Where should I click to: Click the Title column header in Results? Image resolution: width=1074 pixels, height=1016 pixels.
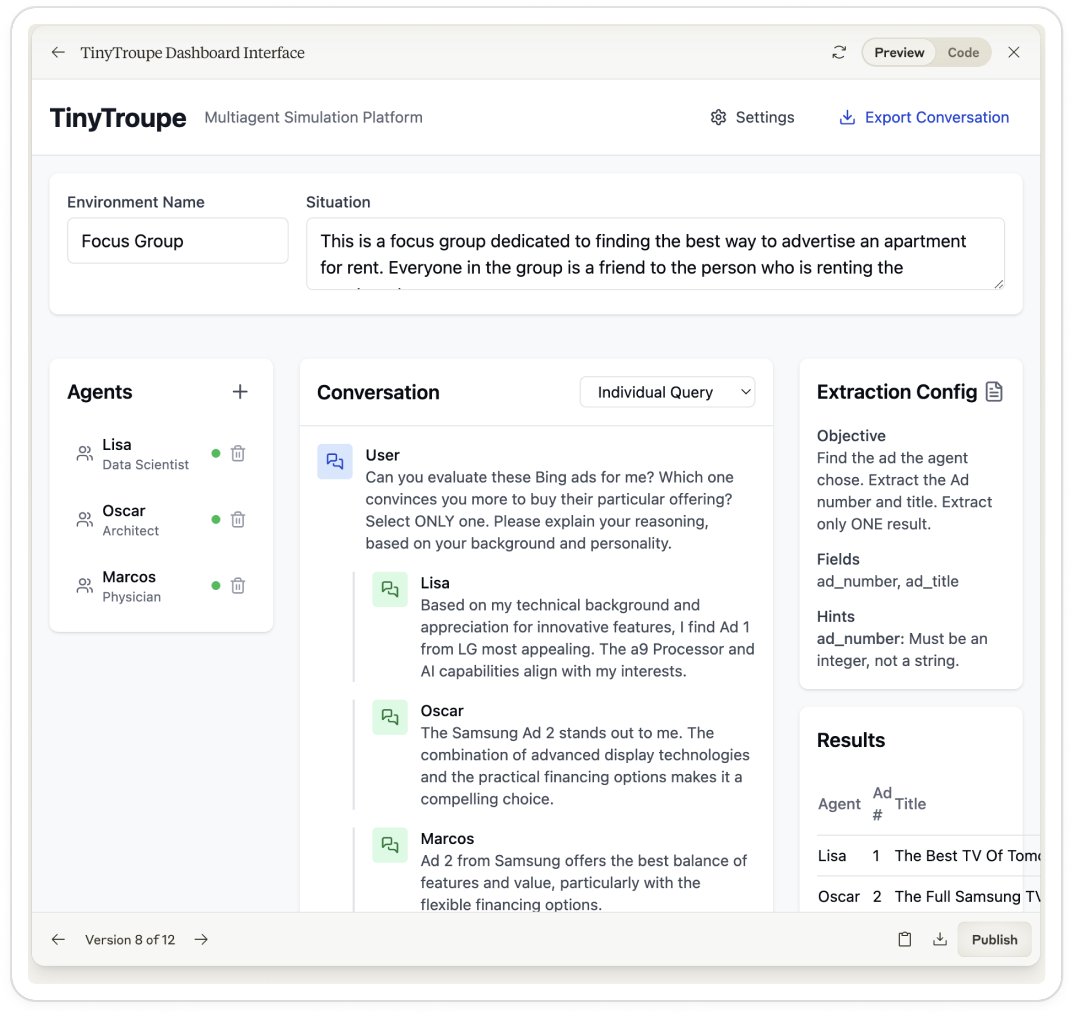point(910,804)
